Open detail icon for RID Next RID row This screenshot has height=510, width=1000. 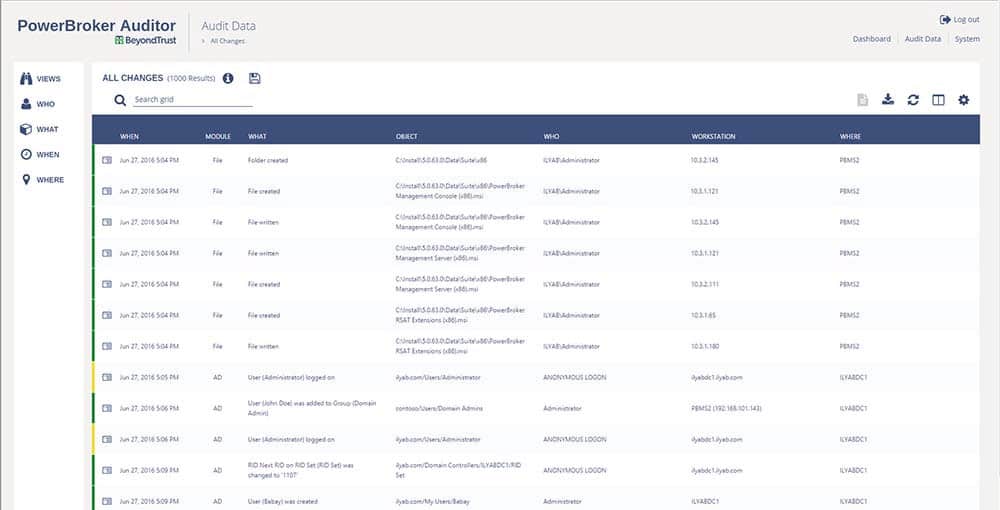click(107, 470)
